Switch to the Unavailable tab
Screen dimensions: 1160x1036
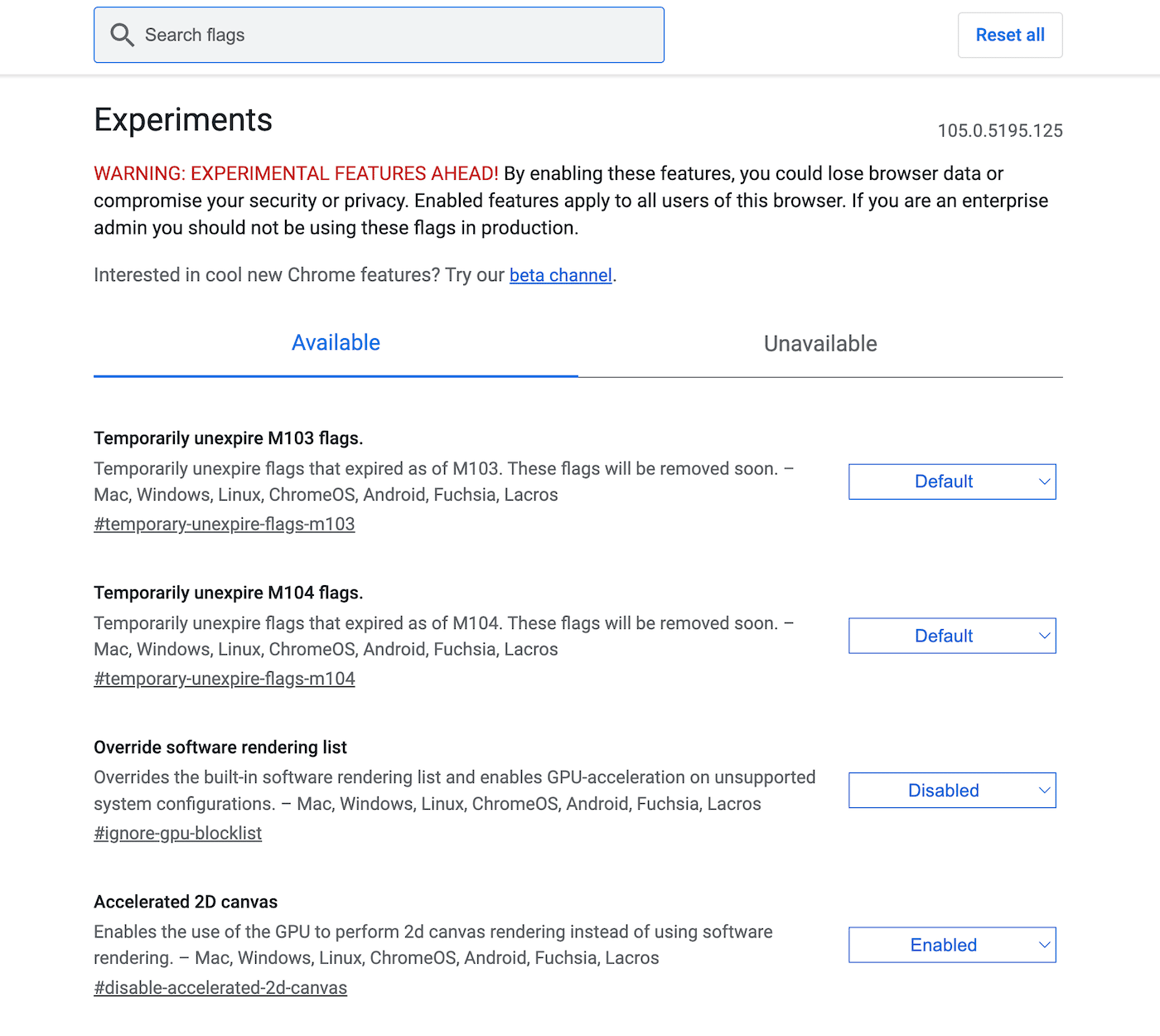(820, 344)
